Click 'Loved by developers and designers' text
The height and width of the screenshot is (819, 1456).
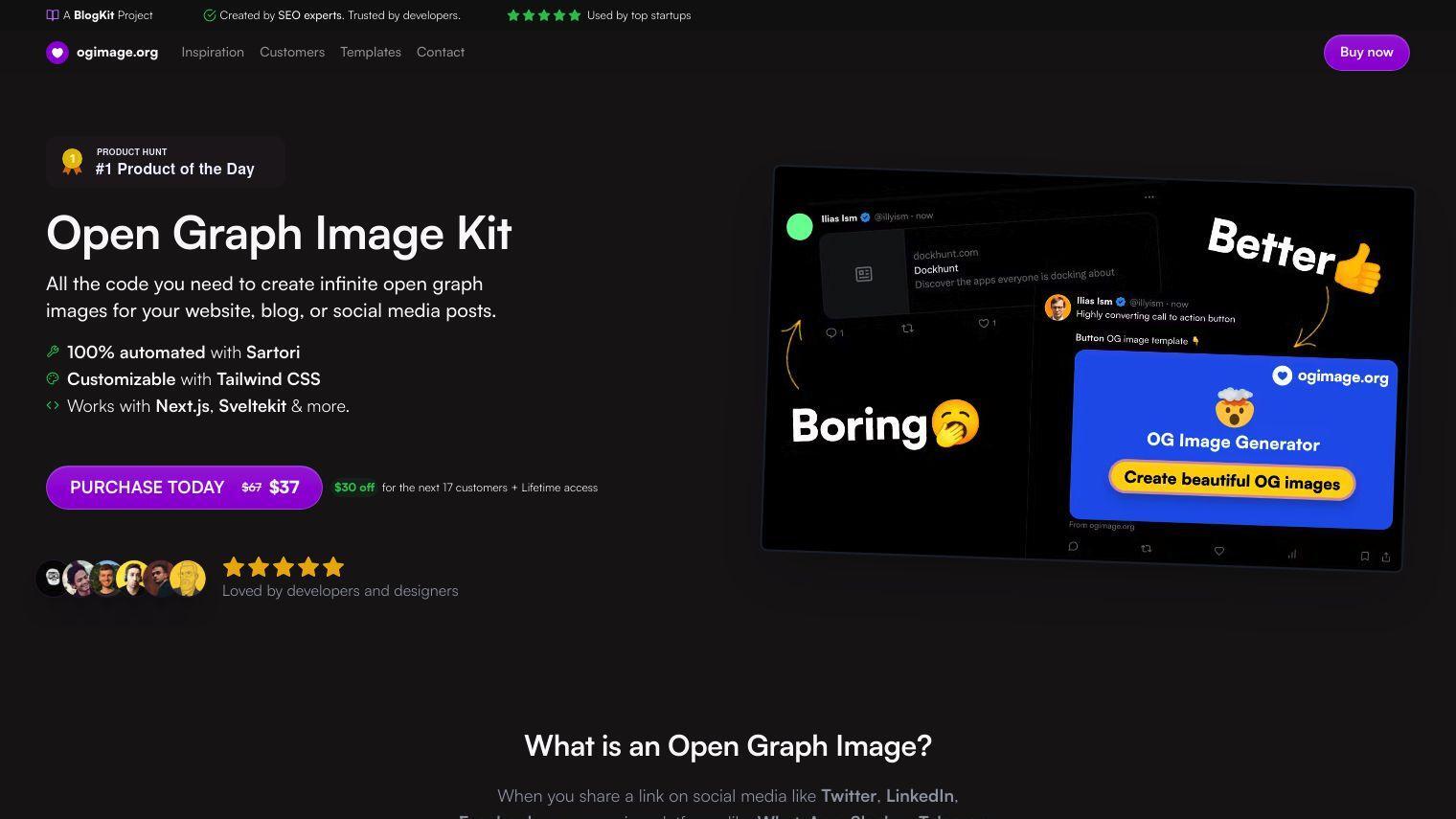pos(340,591)
